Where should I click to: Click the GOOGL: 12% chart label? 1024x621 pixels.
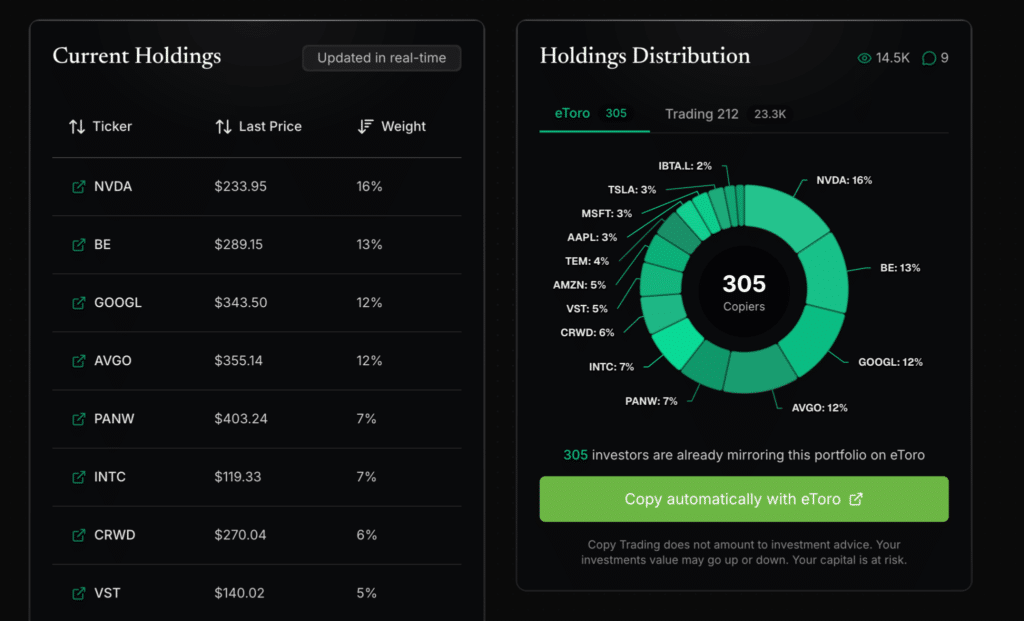[890, 362]
